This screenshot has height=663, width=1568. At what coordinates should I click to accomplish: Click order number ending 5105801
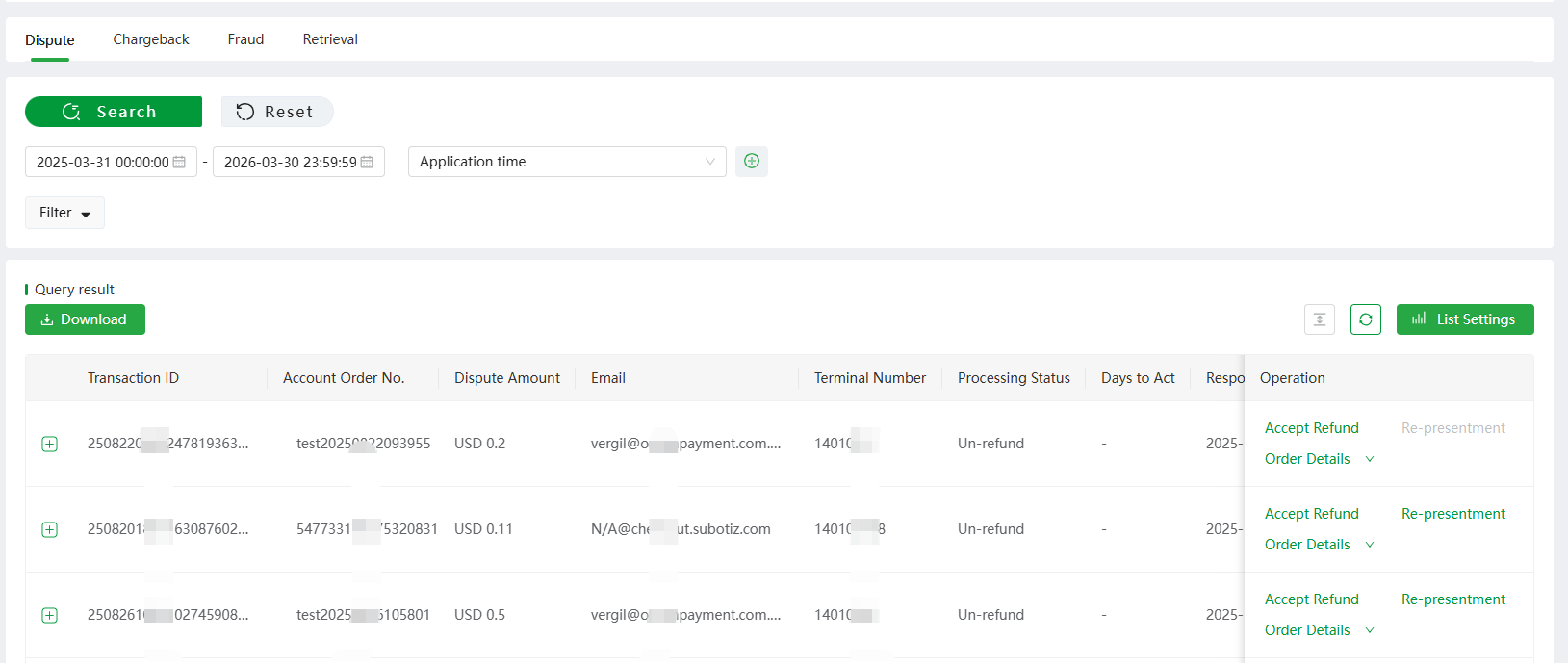point(364,615)
